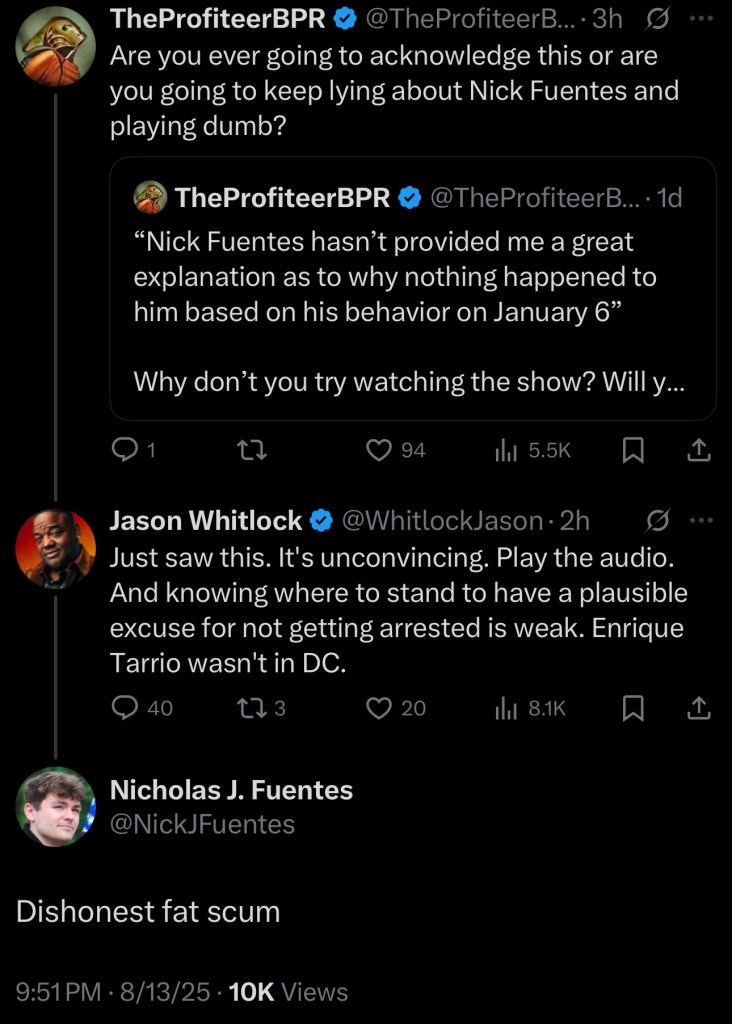Bookmark Jason Whitlock's post
This screenshot has height=1024, width=732.
(x=633, y=708)
